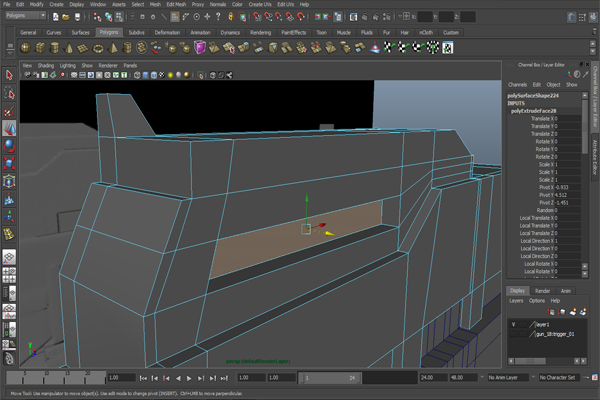Create a polygon cylinder from shelf
This screenshot has height=400, width=600.
tap(54, 48)
